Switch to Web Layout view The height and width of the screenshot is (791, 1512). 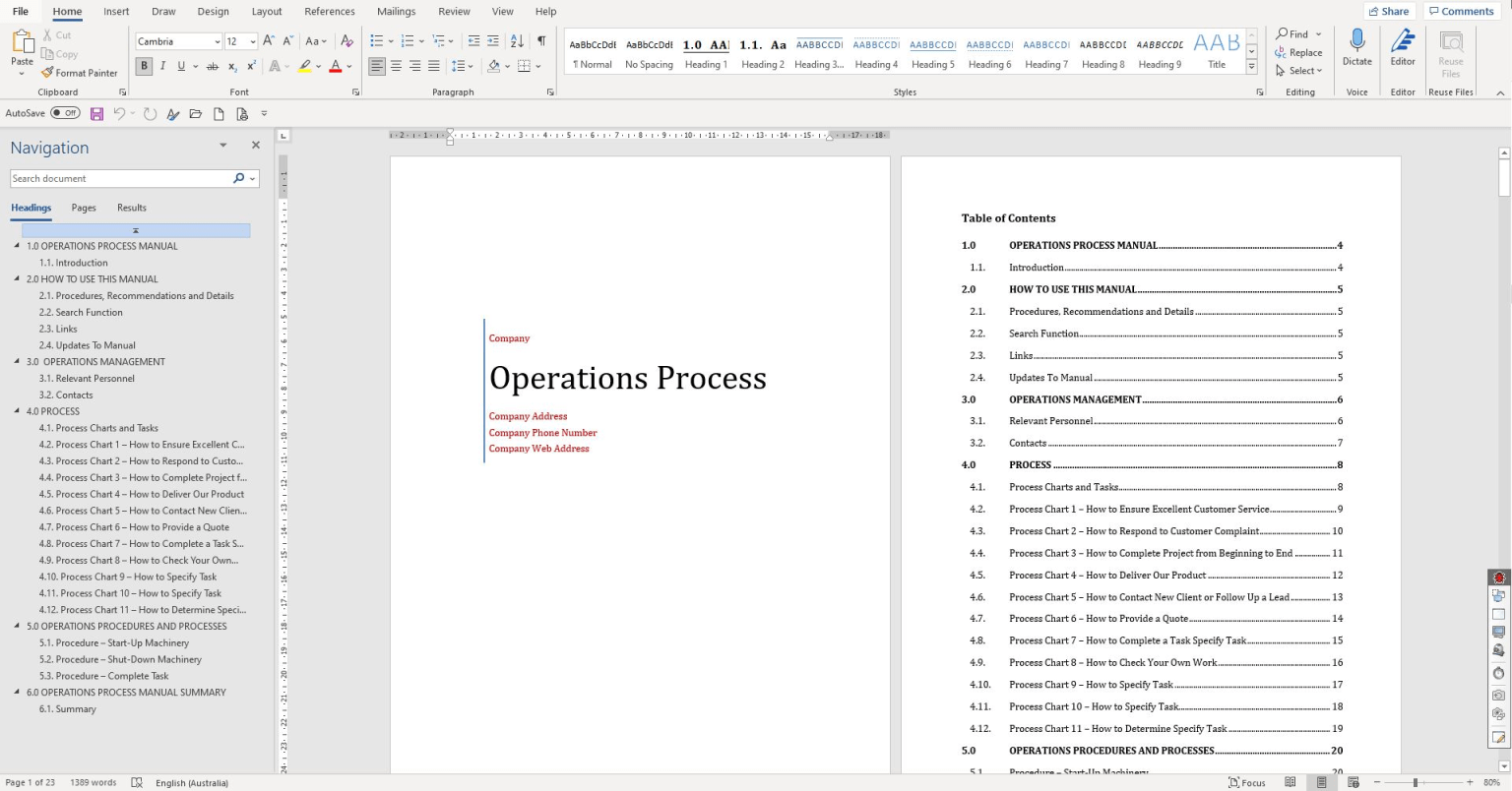click(x=1354, y=782)
